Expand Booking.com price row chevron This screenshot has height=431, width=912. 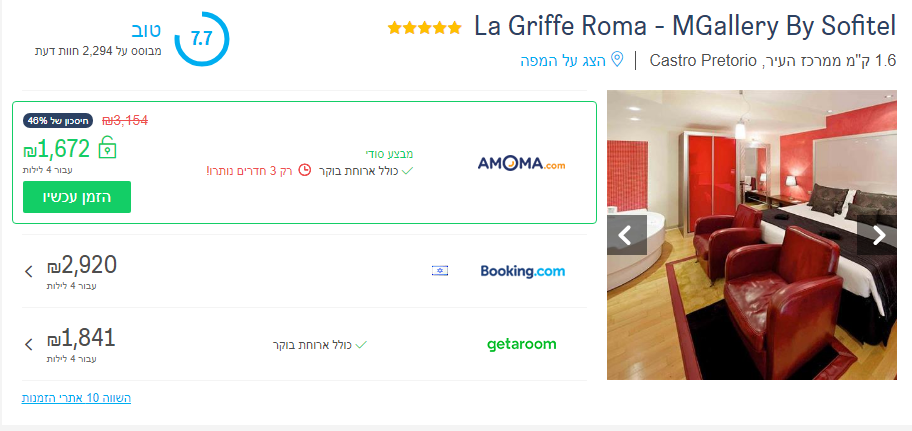[x=29, y=271]
